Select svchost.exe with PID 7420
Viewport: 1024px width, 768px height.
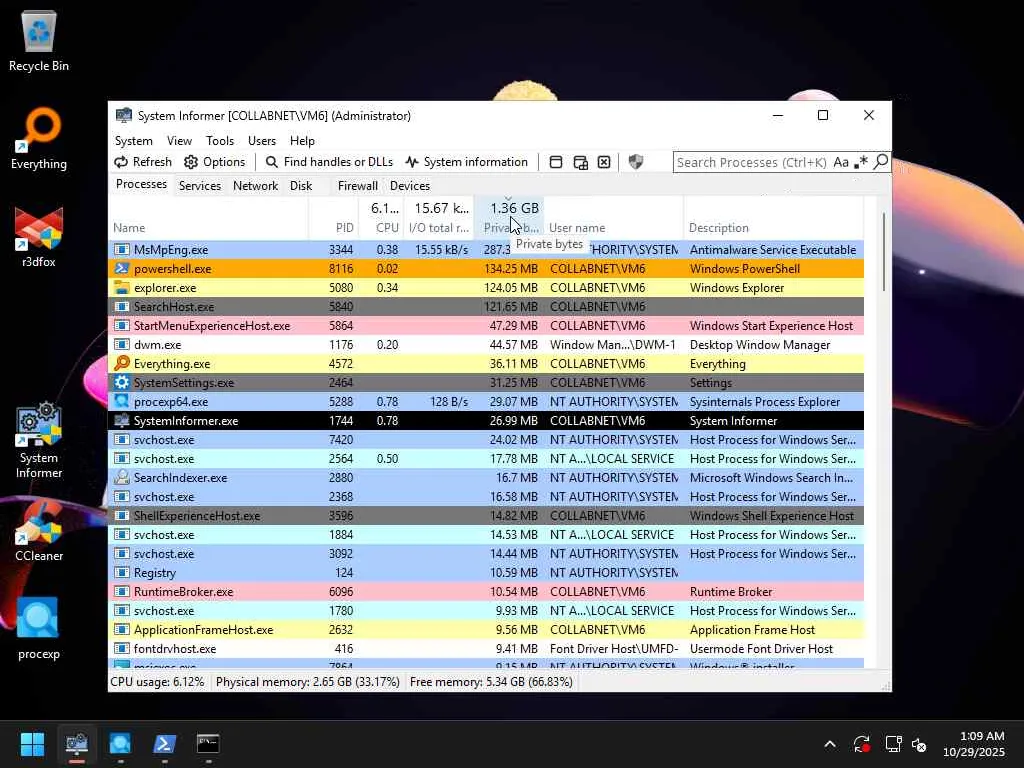coord(486,440)
